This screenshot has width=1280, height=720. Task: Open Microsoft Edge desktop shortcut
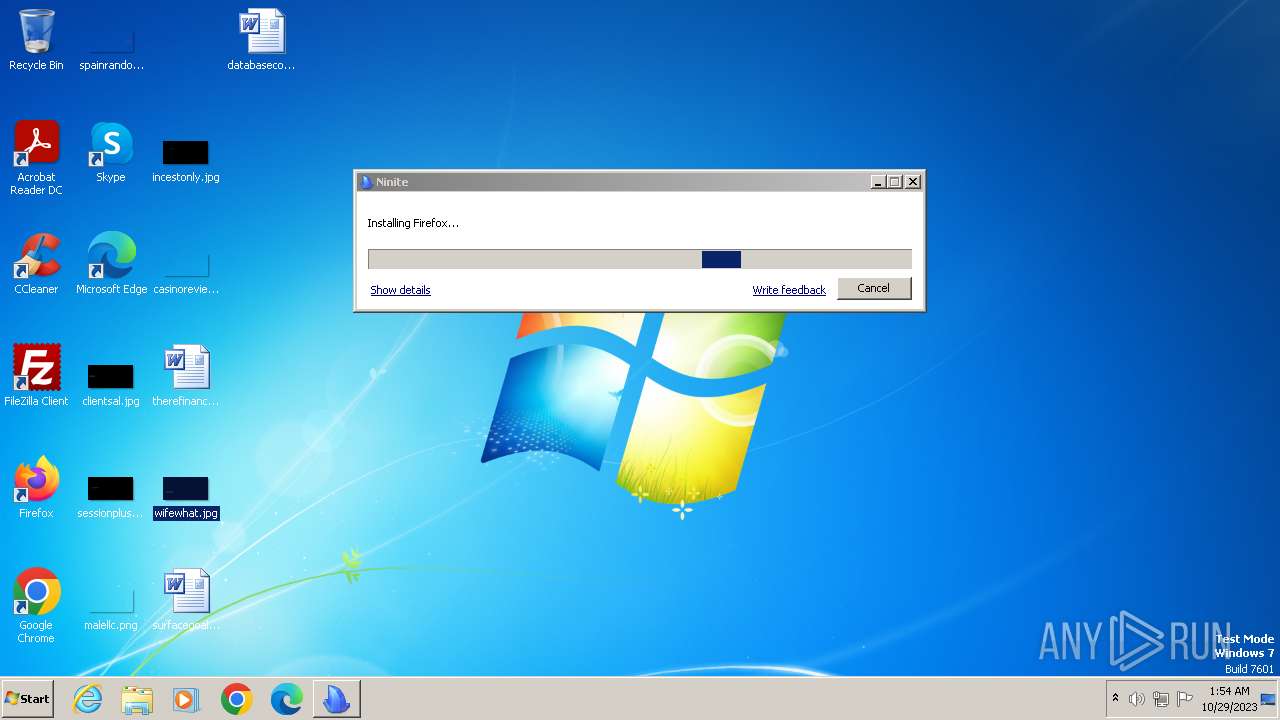[x=111, y=264]
